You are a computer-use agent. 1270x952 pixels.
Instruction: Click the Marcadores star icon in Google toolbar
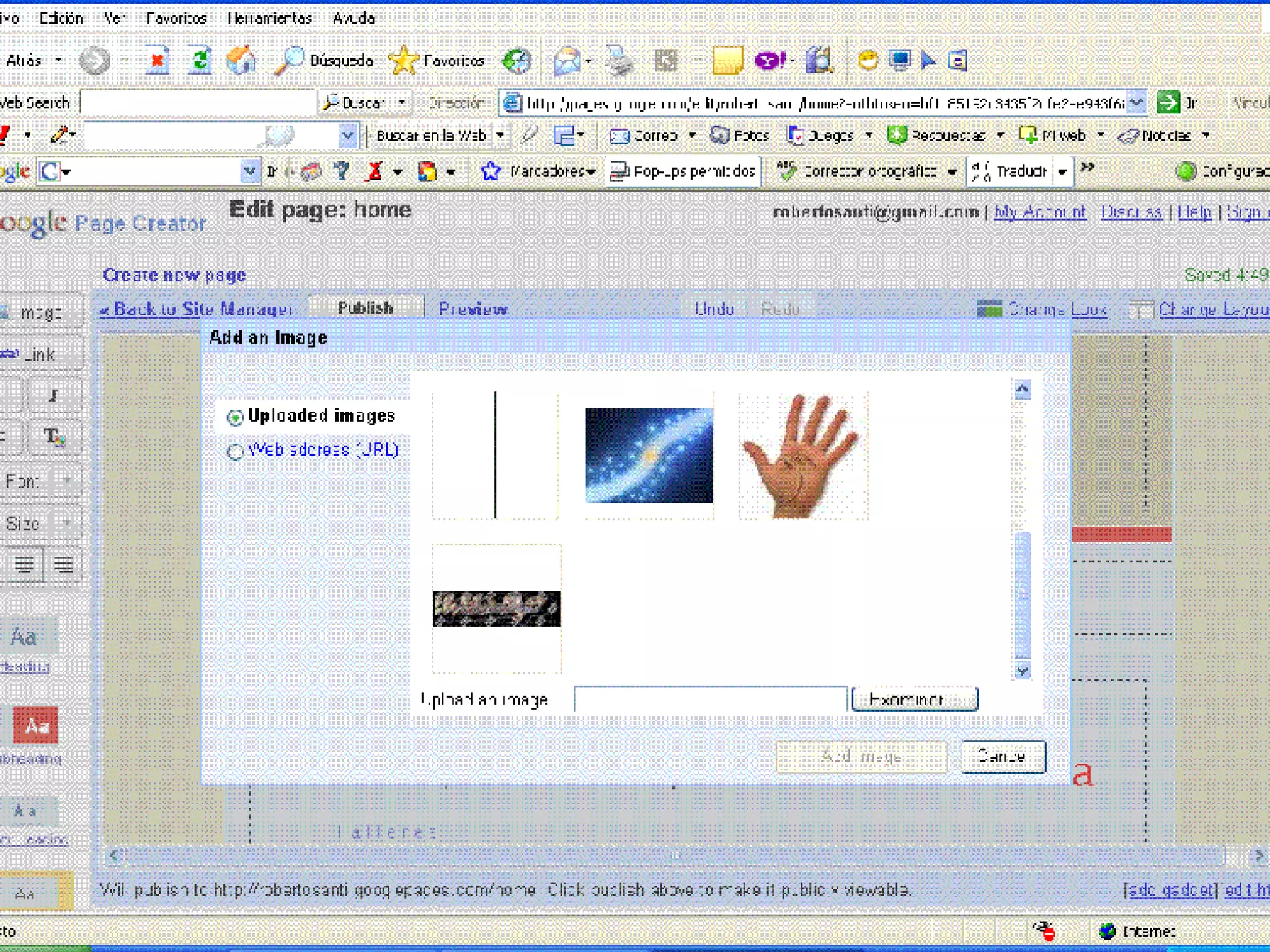pos(491,171)
